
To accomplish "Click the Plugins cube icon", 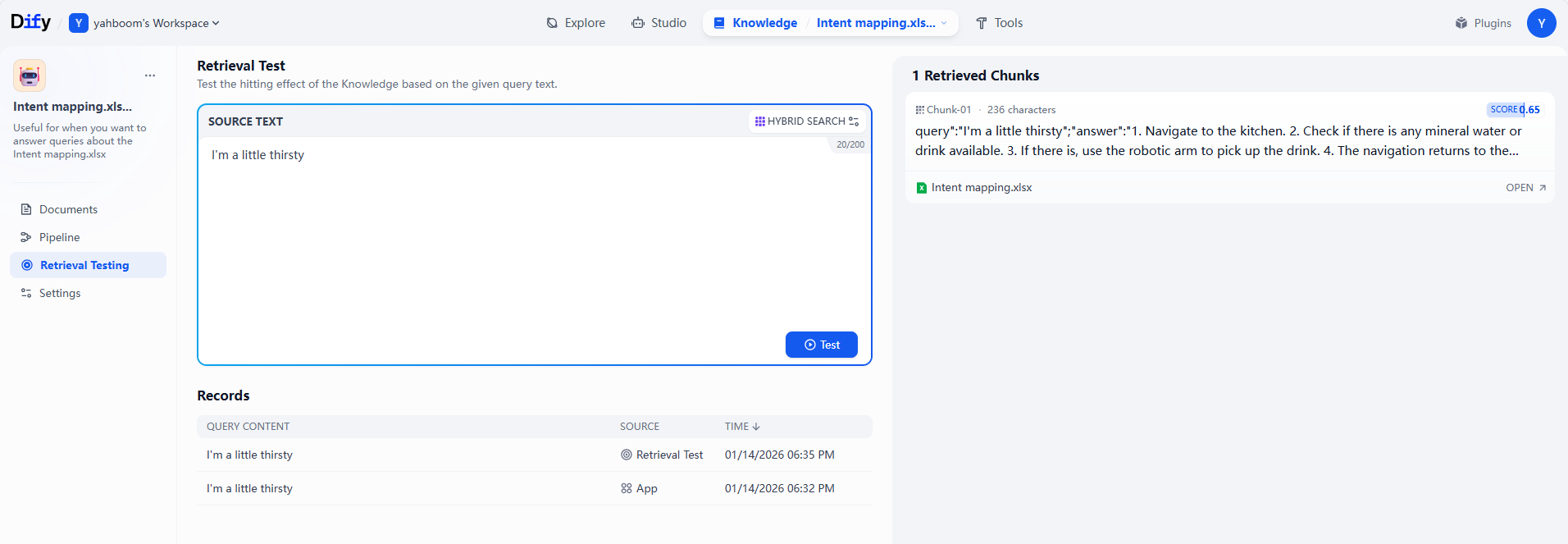I will tap(1461, 23).
